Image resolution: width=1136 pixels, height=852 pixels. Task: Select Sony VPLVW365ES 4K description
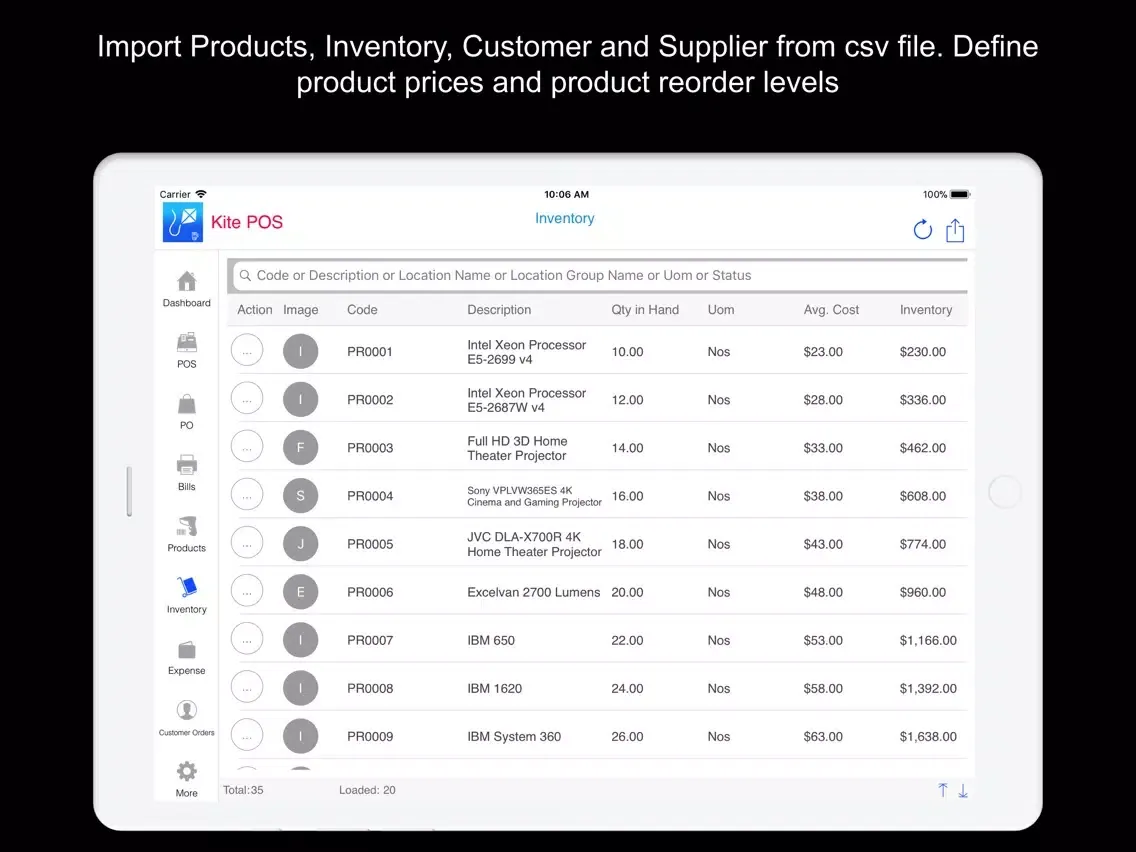pos(535,496)
